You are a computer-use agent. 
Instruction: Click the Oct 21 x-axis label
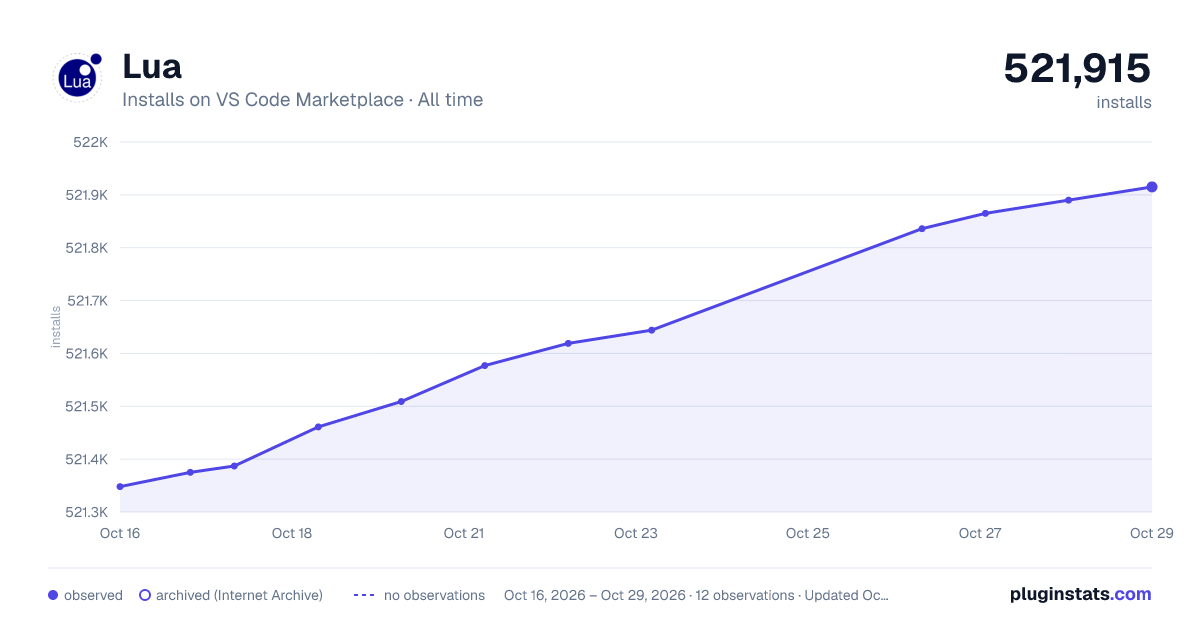point(464,533)
